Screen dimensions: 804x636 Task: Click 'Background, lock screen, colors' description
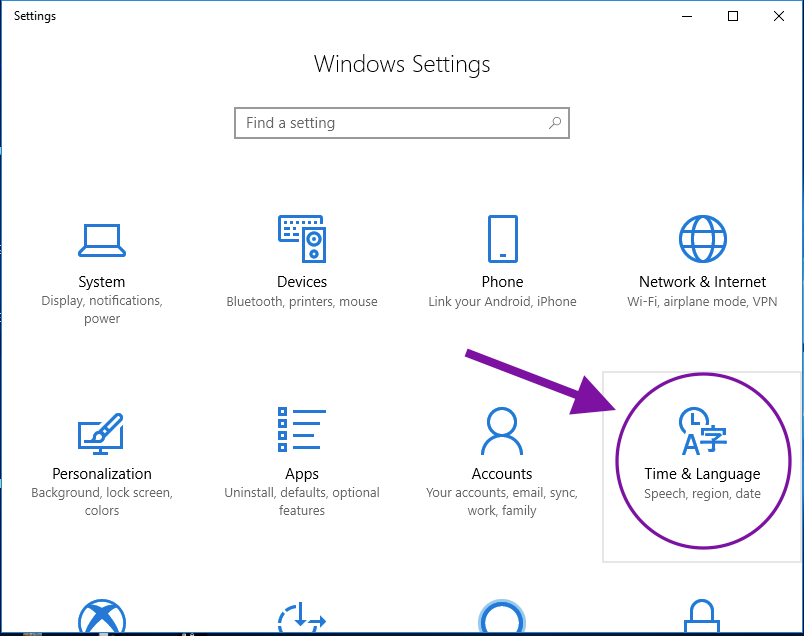102,502
